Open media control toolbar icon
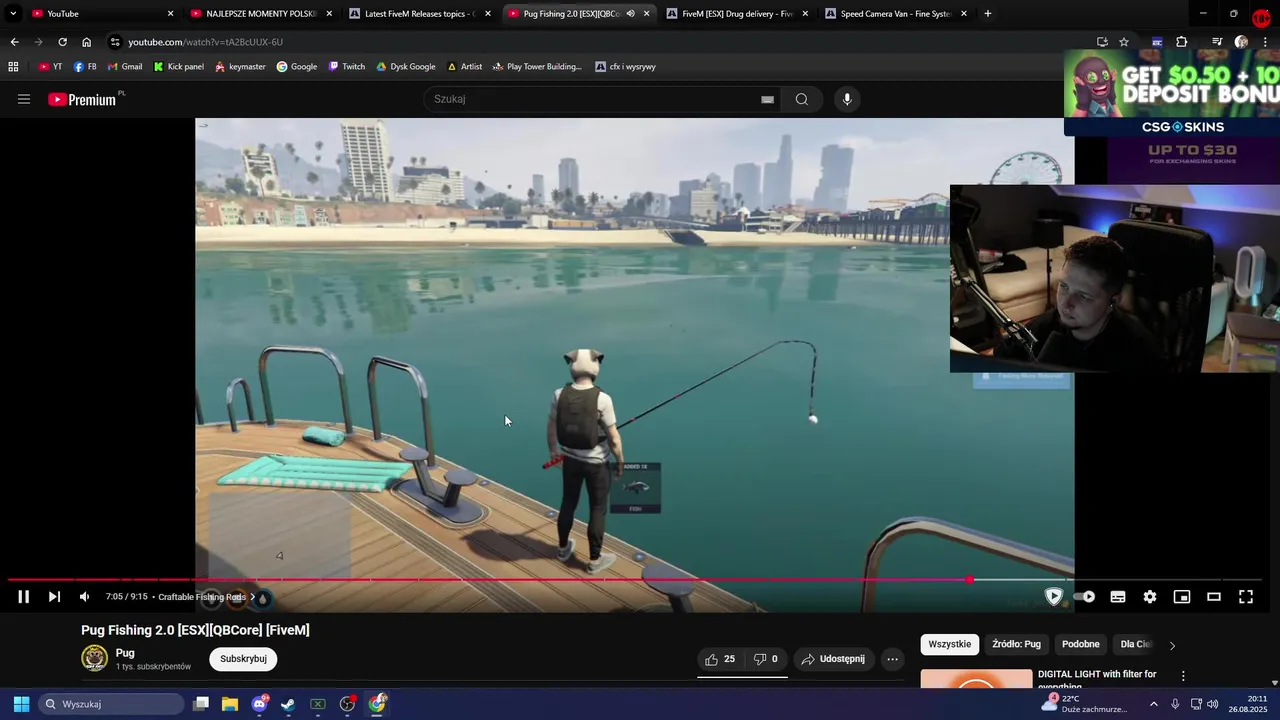The width and height of the screenshot is (1280, 720). 1217,42
